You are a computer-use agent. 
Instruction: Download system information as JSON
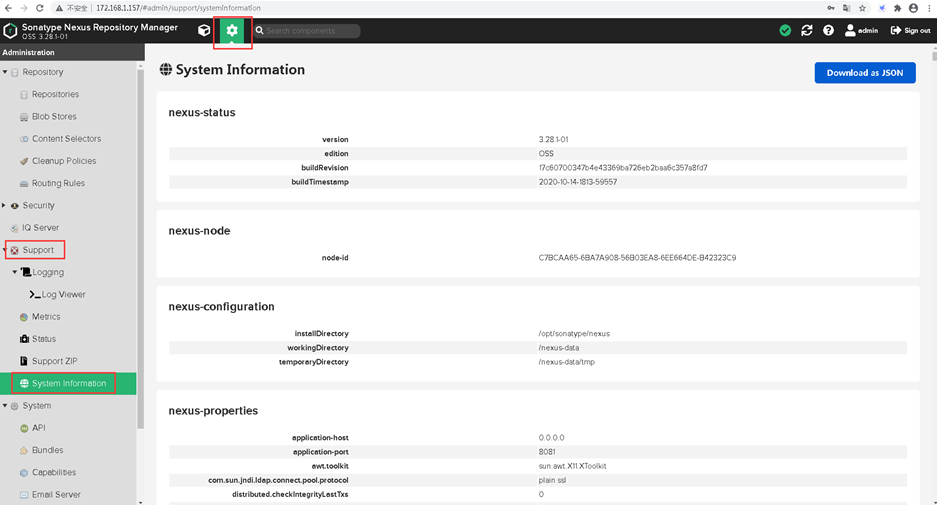(865, 73)
